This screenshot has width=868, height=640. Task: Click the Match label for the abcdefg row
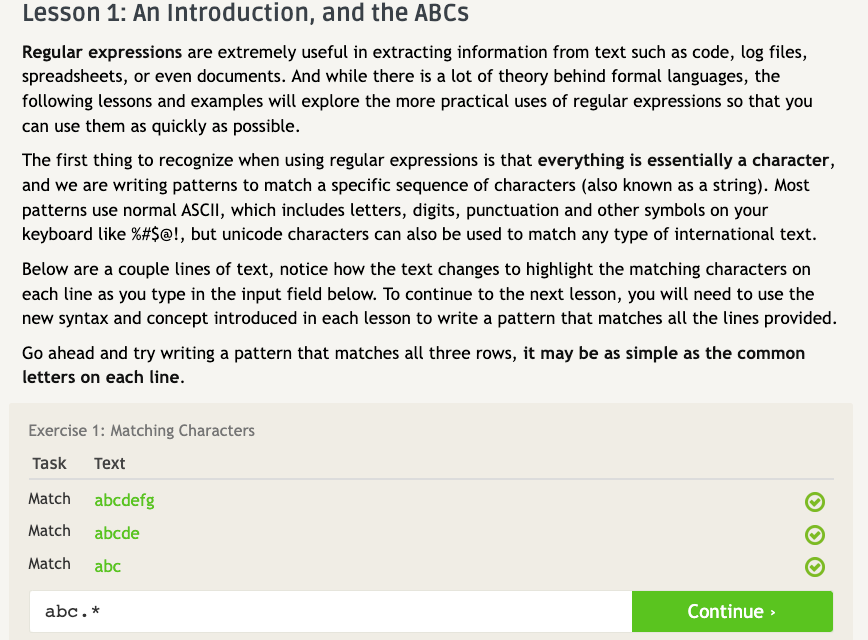(49, 499)
